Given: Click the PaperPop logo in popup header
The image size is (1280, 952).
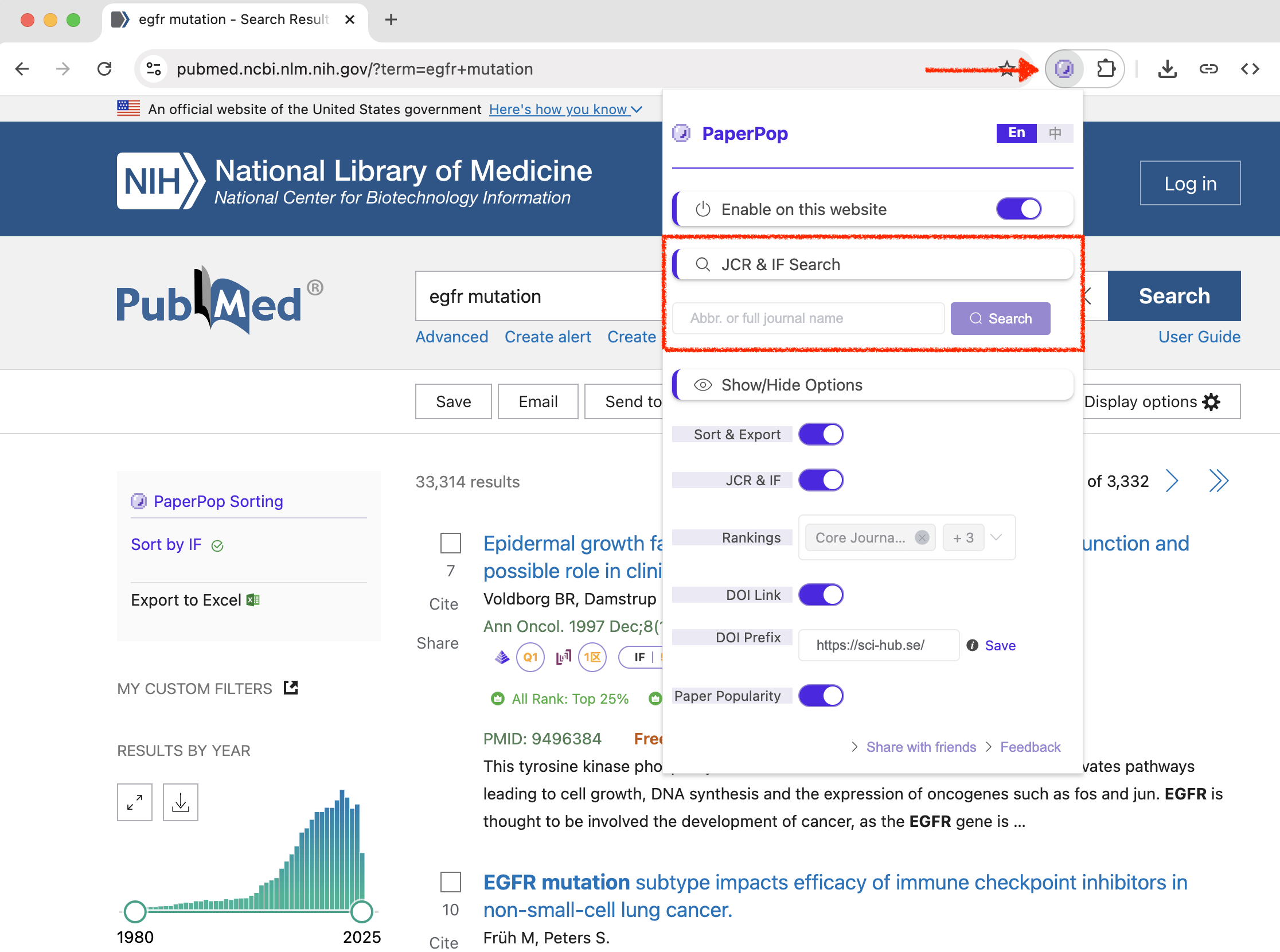Looking at the screenshot, I should click(681, 133).
